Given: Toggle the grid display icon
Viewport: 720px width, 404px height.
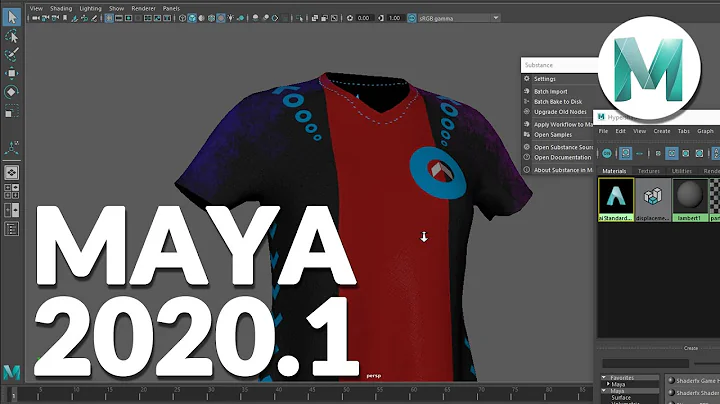Looking at the screenshot, I should [x=109, y=18].
